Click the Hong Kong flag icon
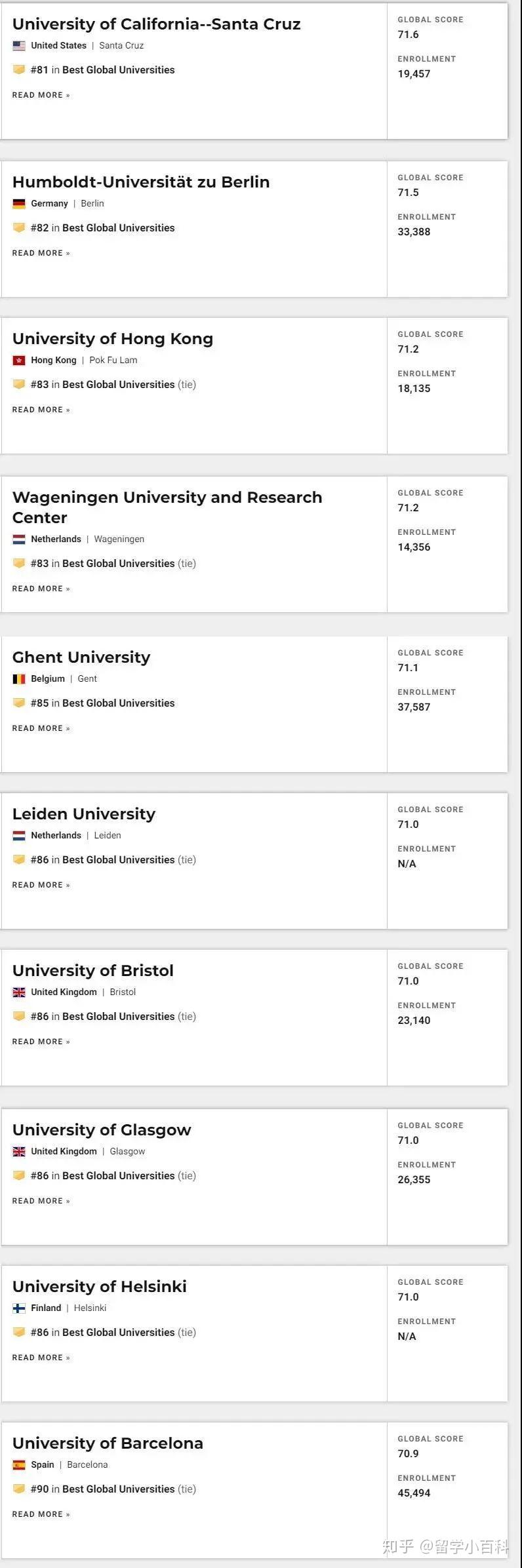 point(19,361)
